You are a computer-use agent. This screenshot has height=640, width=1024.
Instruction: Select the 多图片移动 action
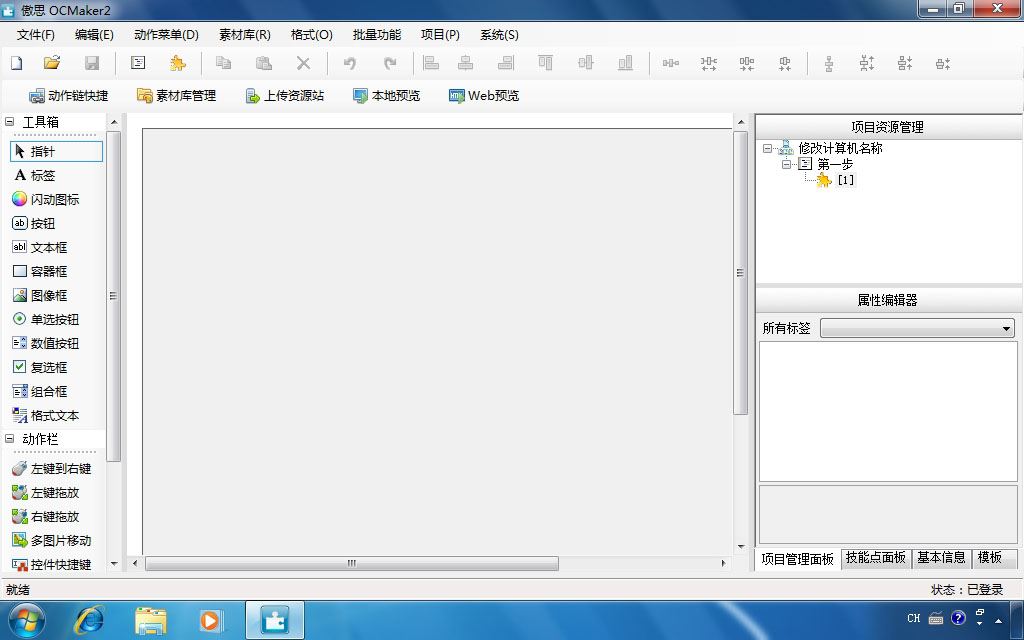click(52, 540)
